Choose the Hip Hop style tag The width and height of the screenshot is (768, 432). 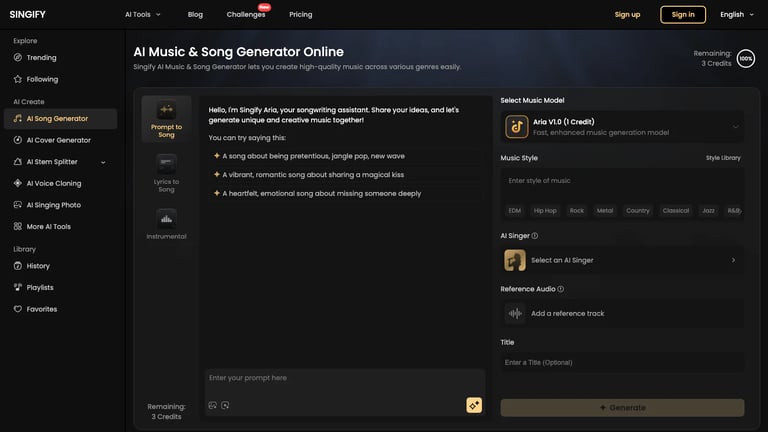[x=545, y=211]
